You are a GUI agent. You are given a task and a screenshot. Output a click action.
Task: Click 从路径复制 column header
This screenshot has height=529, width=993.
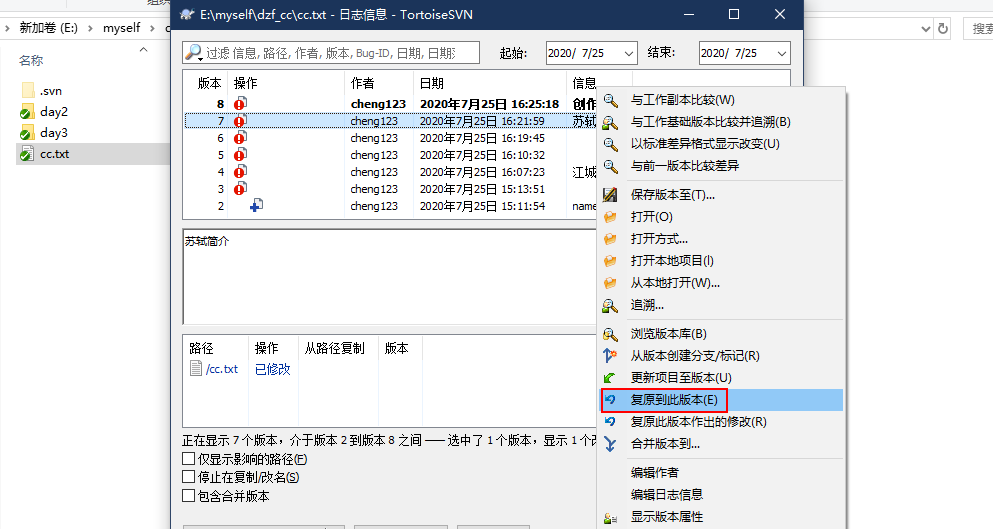[x=334, y=348]
